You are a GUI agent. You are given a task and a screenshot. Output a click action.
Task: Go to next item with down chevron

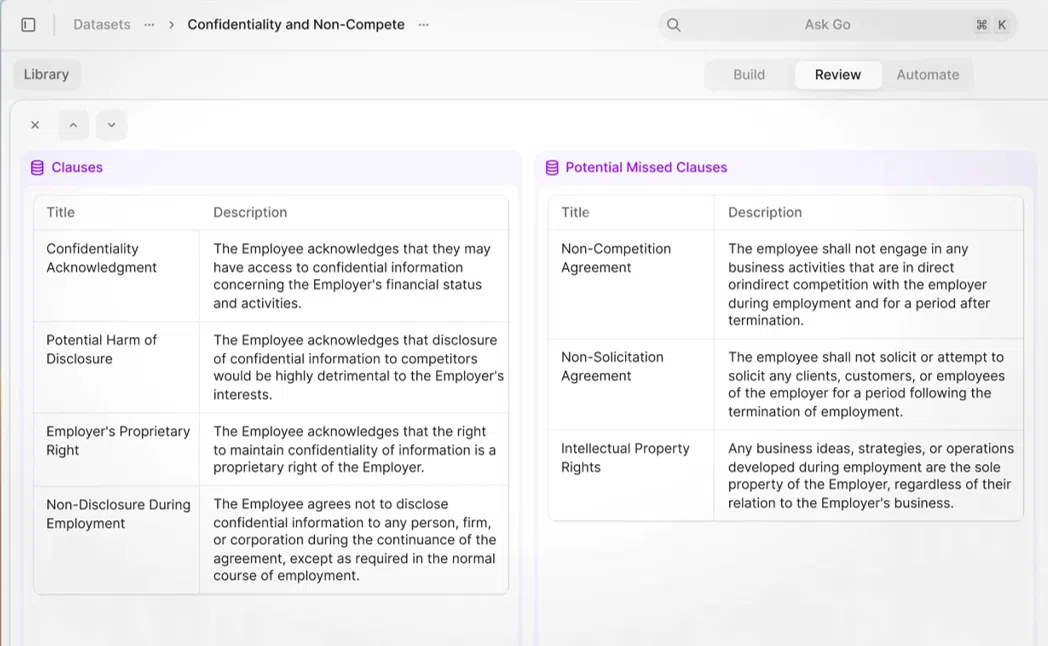[x=111, y=125]
